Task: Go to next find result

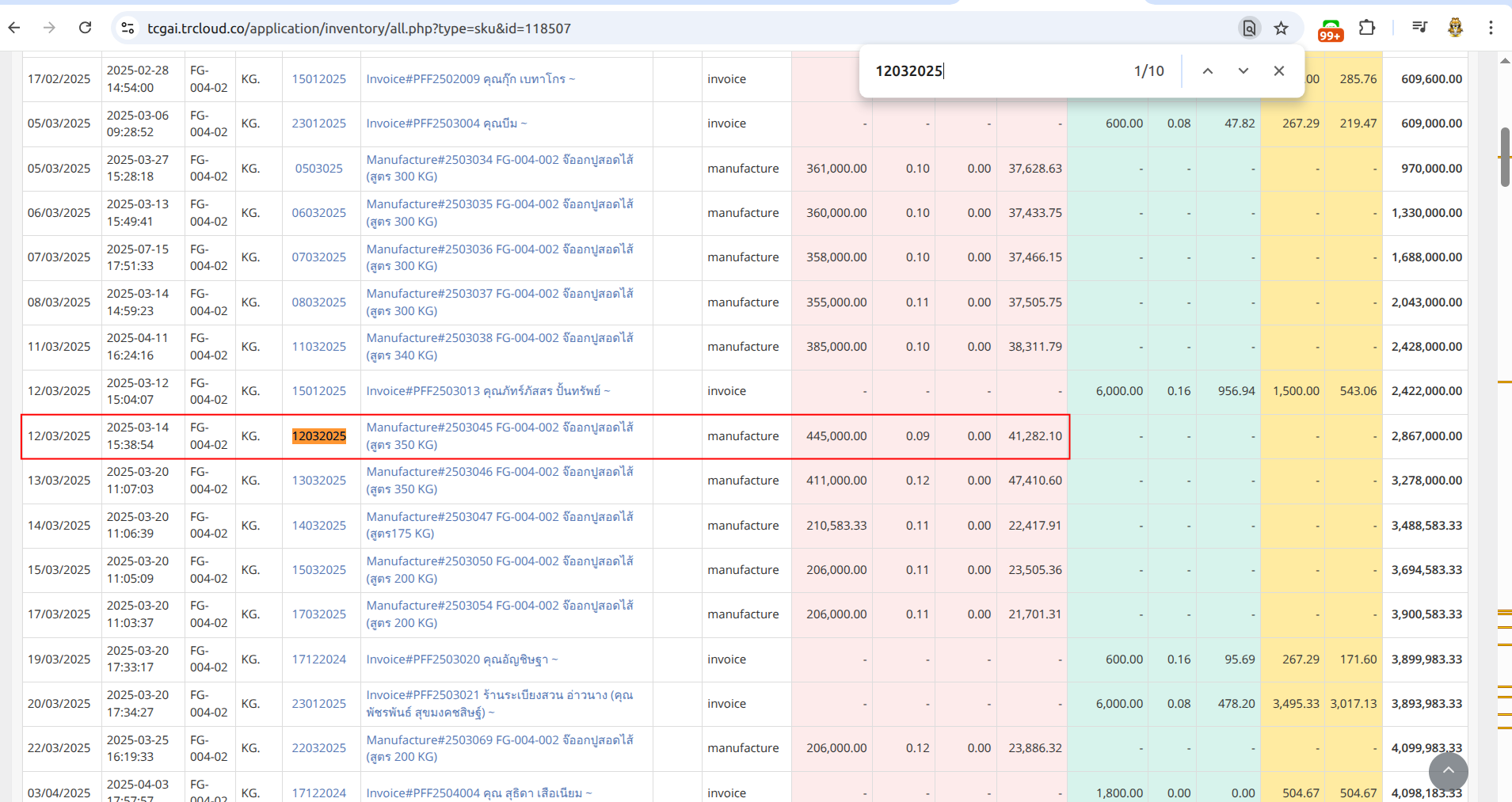Action: point(1243,71)
